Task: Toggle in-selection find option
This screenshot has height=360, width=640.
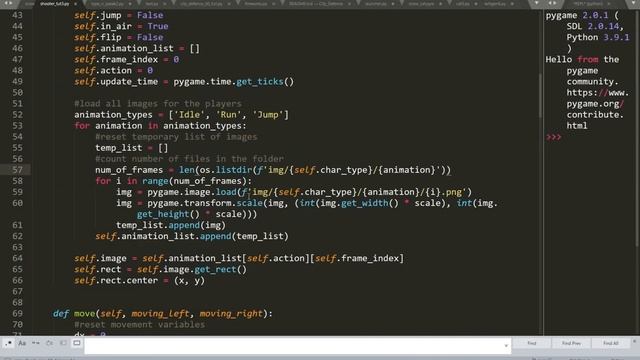Action: (x=63, y=343)
